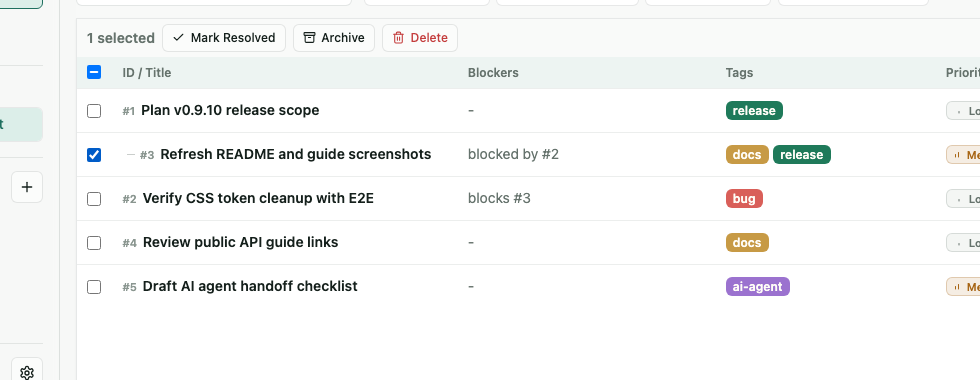Click the #3 issue ID label
The image size is (980, 380).
pos(147,155)
